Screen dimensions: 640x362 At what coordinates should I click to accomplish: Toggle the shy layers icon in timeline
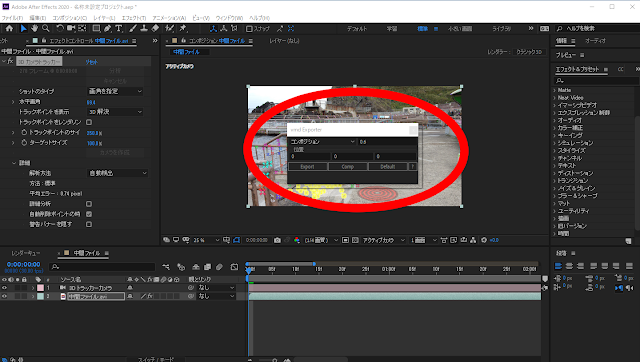click(x=196, y=267)
